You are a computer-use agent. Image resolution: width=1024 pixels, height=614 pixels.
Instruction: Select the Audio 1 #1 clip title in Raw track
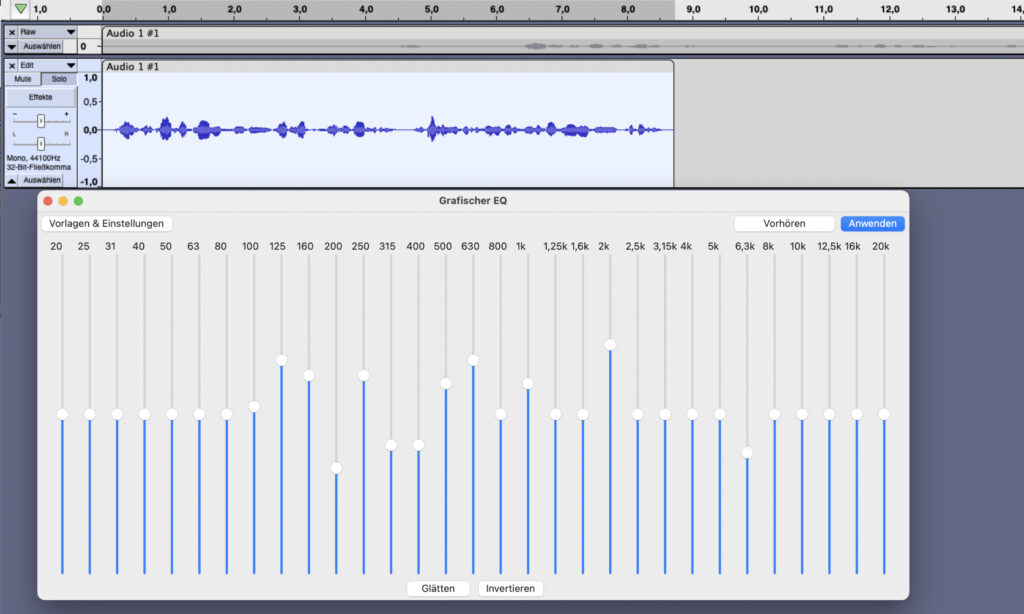133,33
